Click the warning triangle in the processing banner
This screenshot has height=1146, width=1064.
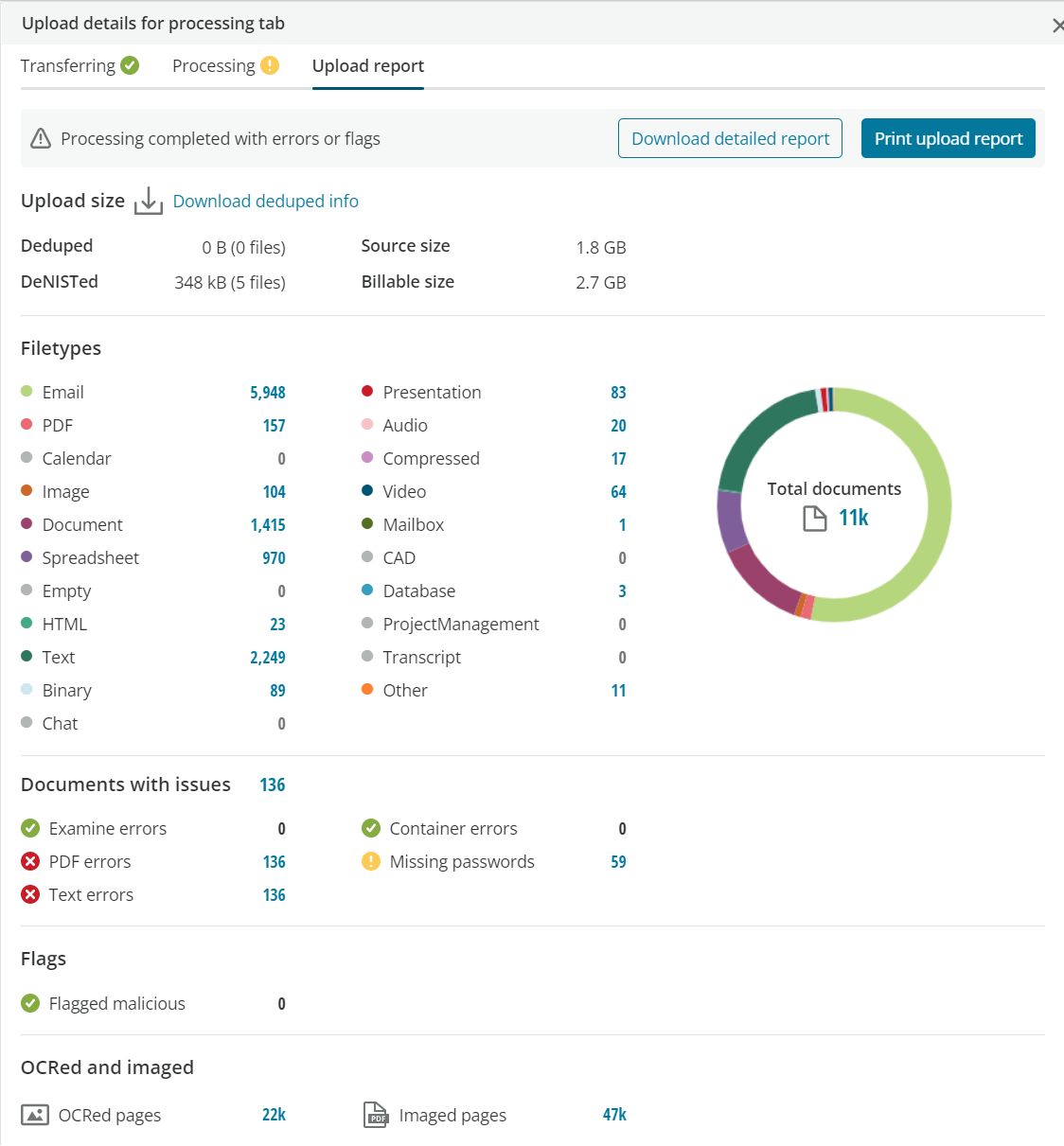coord(40,138)
